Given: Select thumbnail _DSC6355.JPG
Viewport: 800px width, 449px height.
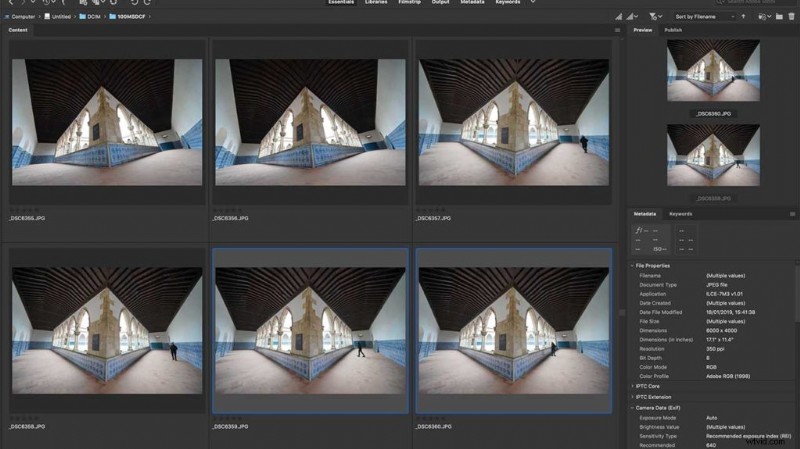Looking at the screenshot, I should [107, 122].
